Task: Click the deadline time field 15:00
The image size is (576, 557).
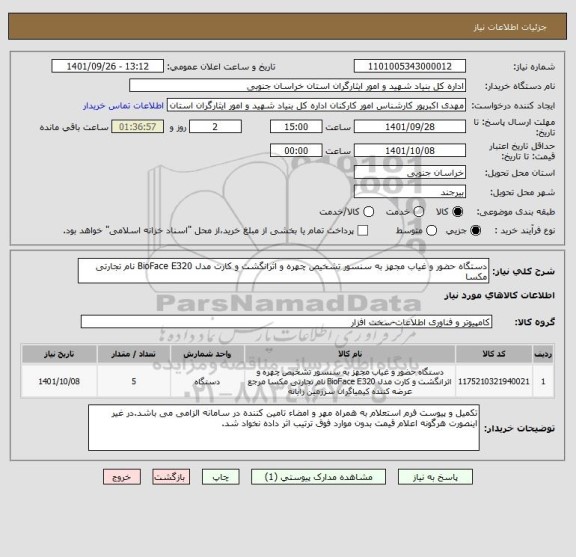Action: [296, 127]
